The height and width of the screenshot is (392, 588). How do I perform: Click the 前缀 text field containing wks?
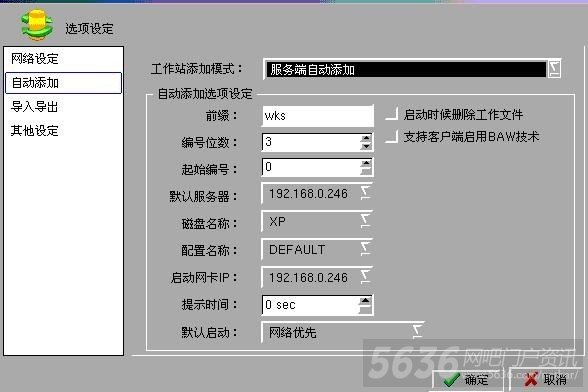point(318,116)
